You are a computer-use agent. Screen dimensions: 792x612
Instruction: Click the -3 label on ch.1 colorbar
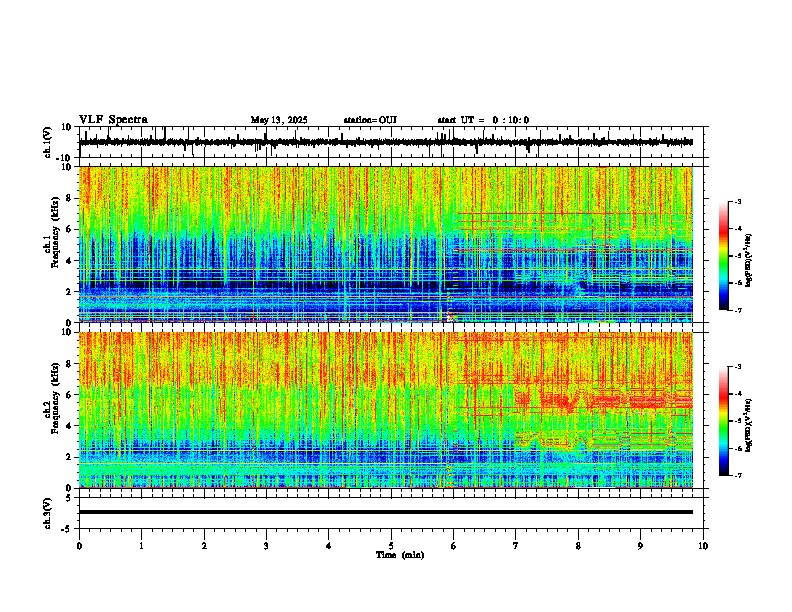point(737,202)
